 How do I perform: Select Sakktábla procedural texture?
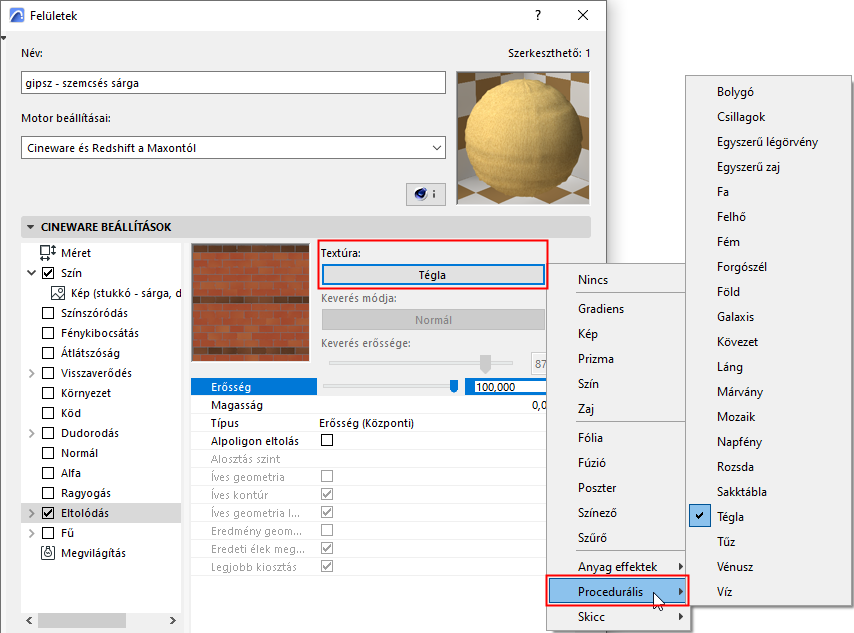click(x=741, y=492)
